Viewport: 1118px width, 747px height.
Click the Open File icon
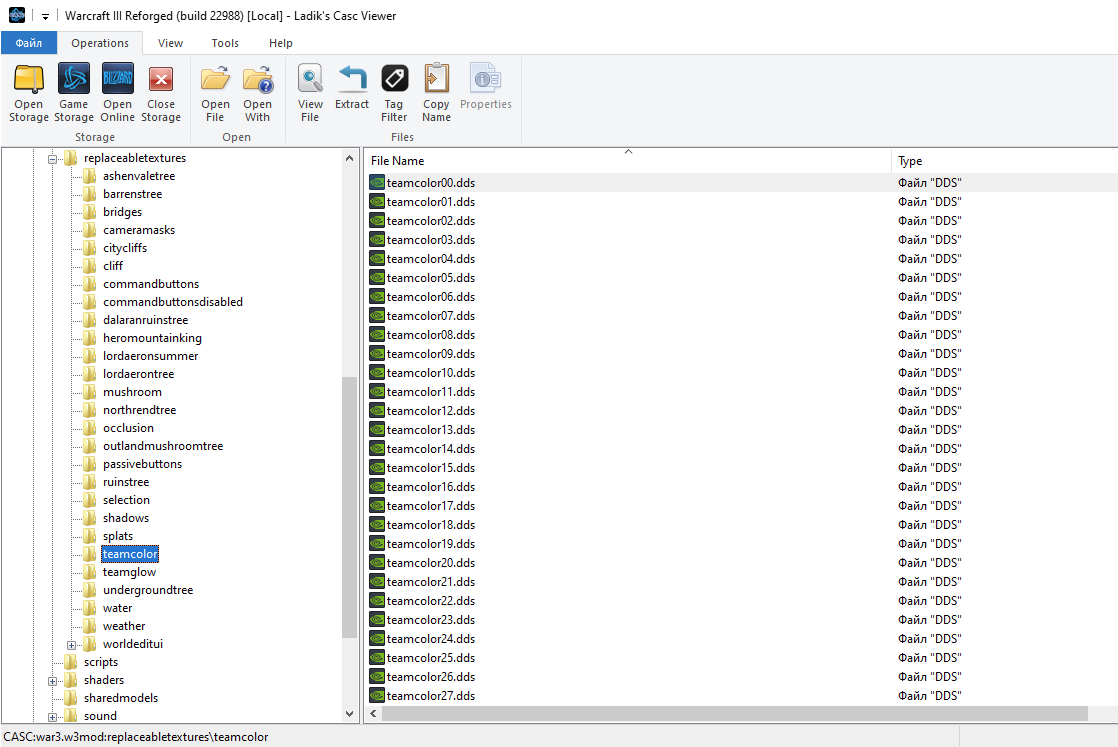(x=215, y=79)
